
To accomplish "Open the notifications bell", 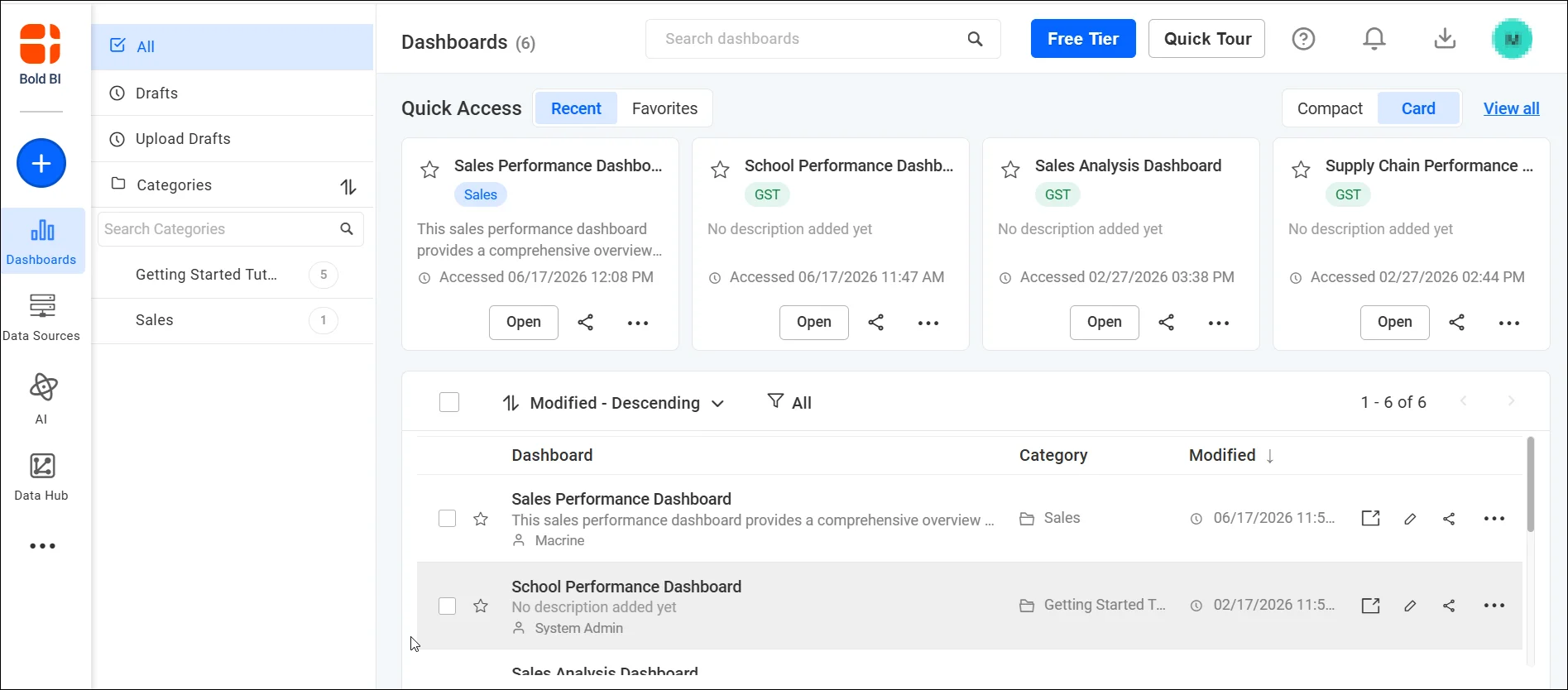I will point(1374,39).
